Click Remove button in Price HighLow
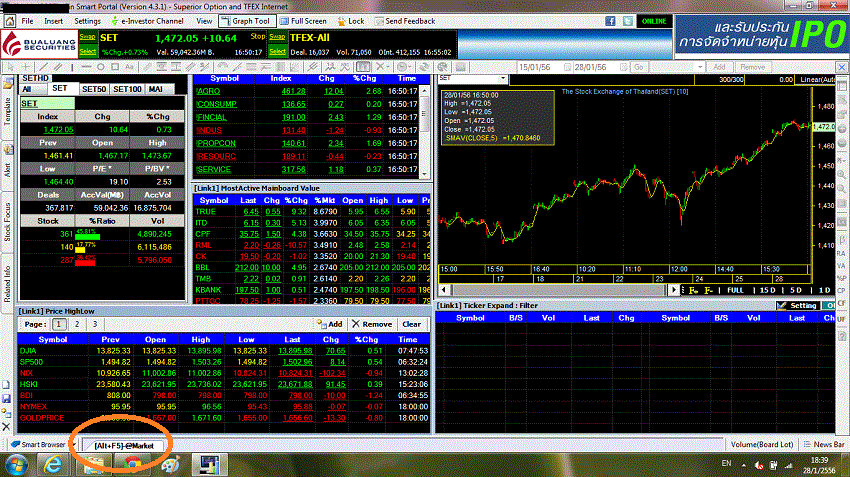This screenshot has height=477, width=850. (372, 324)
